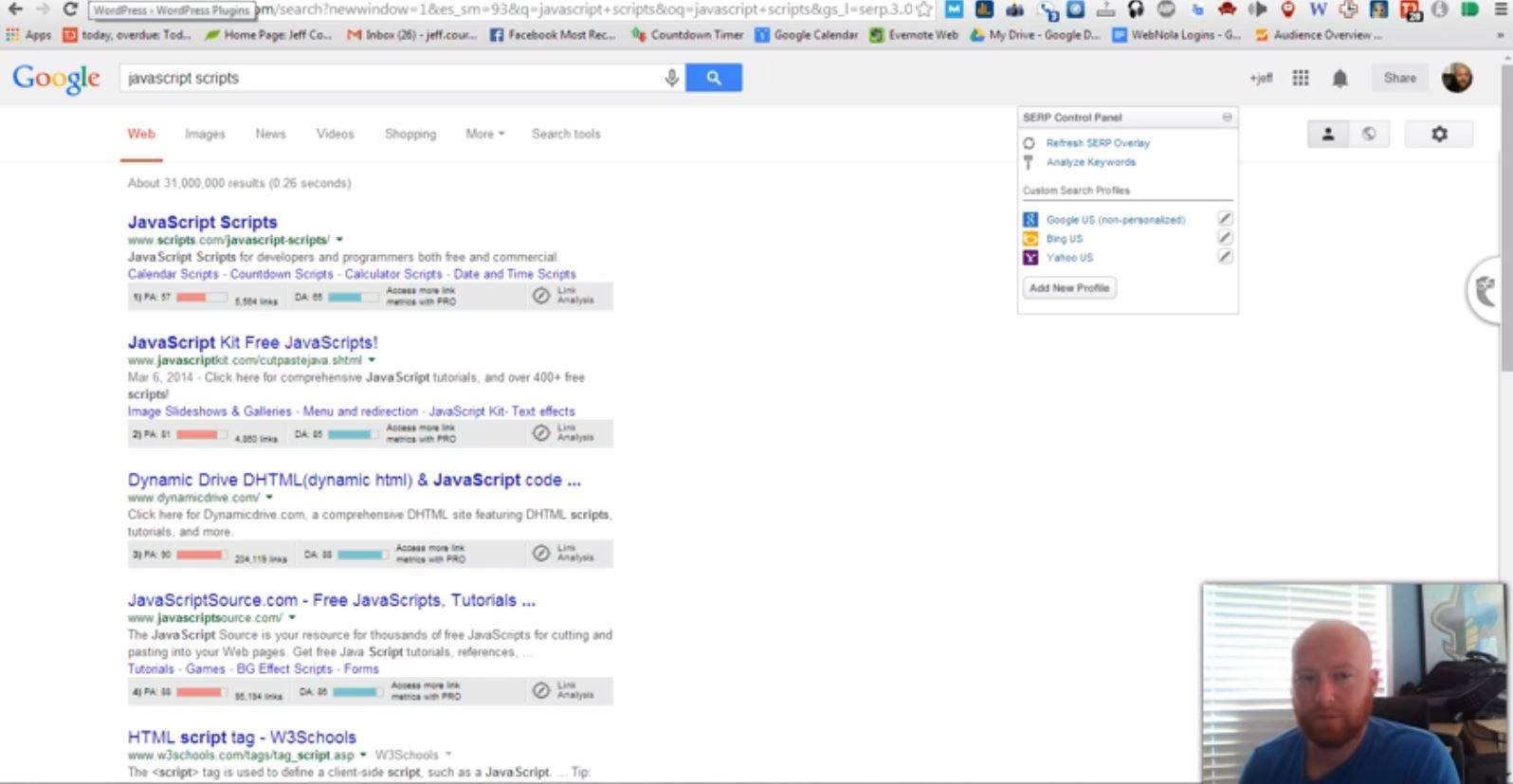1513x784 pixels.
Task: Open the profile avatar menu
Action: 1457,78
